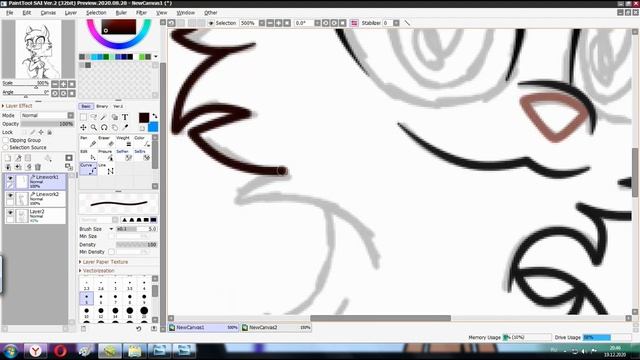Delete the selected layer
Viewport: 640px width, 360px height.
click(38, 167)
